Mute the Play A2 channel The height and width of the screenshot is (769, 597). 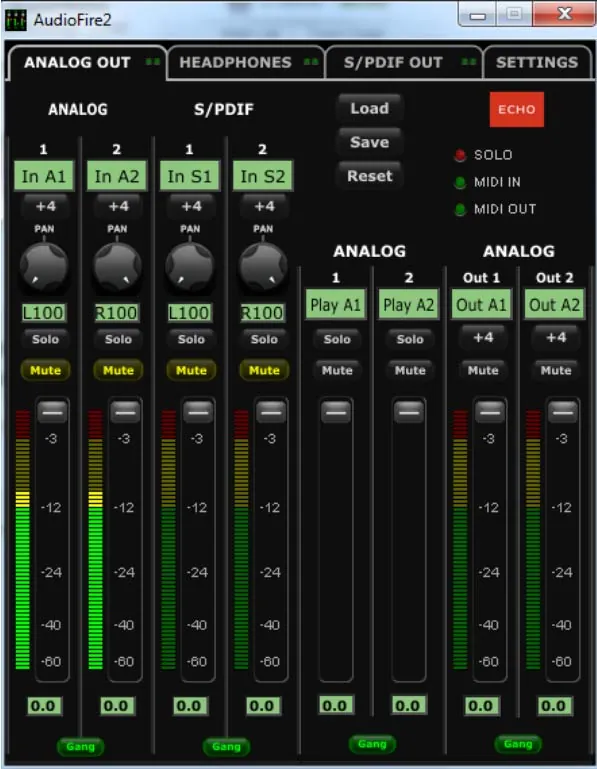410,370
